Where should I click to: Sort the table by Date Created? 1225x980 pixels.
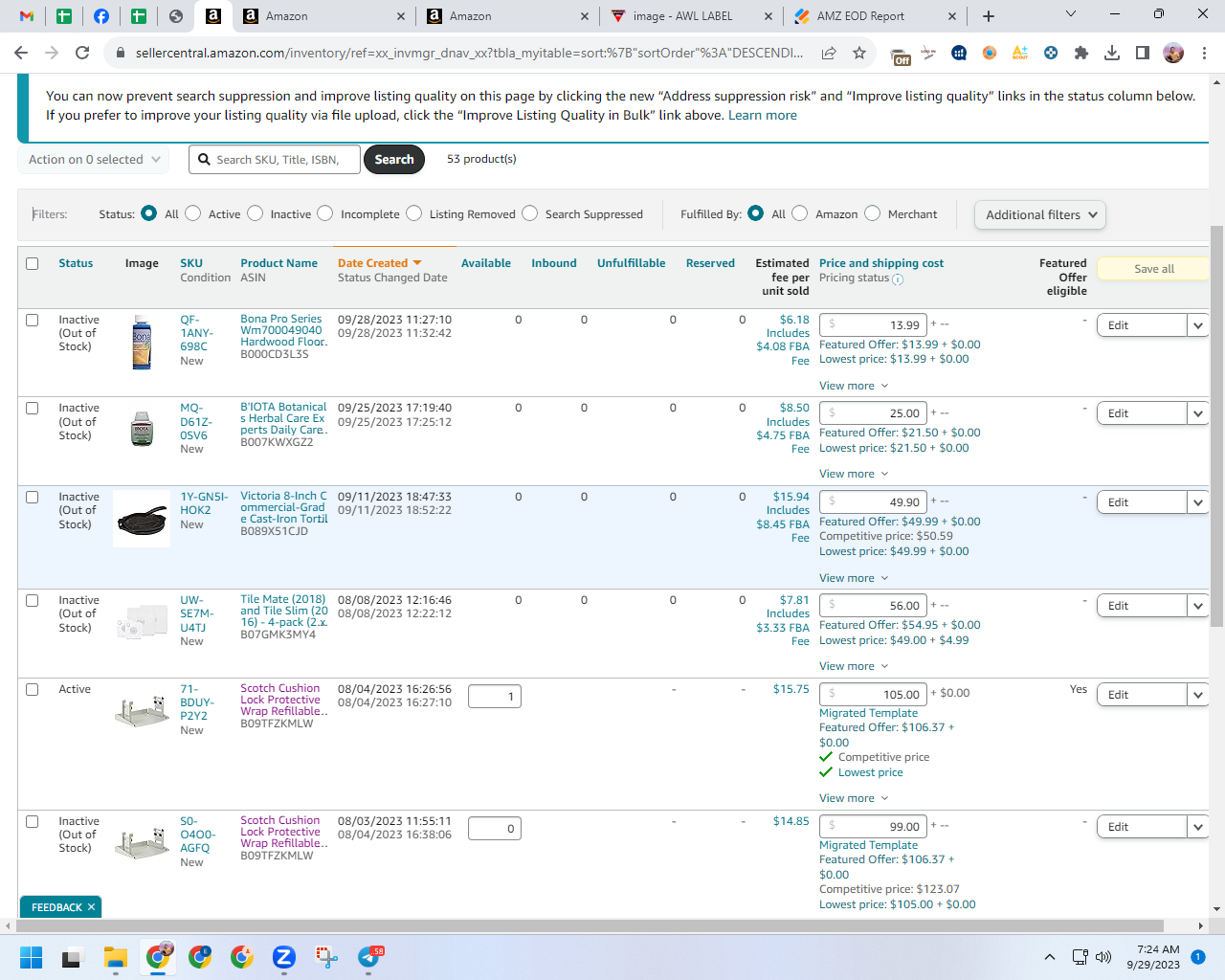click(x=380, y=263)
